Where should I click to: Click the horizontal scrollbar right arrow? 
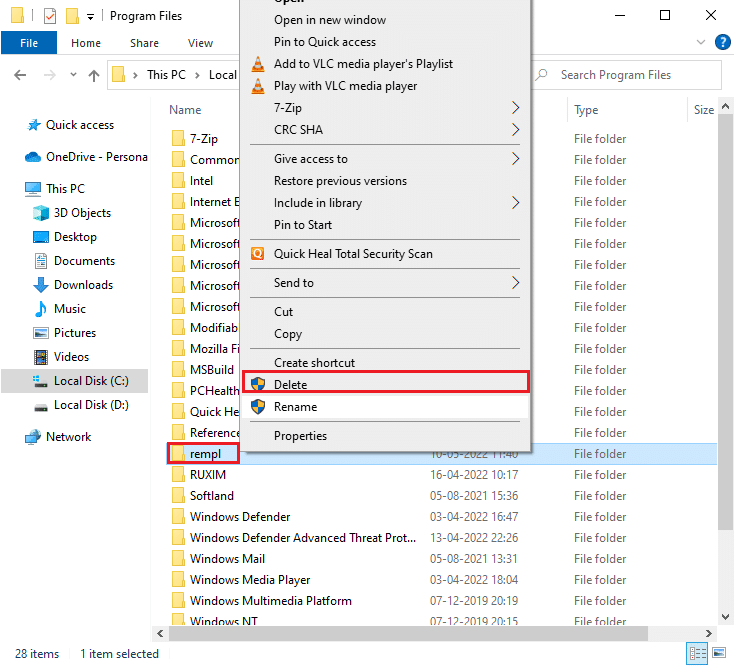[708, 634]
